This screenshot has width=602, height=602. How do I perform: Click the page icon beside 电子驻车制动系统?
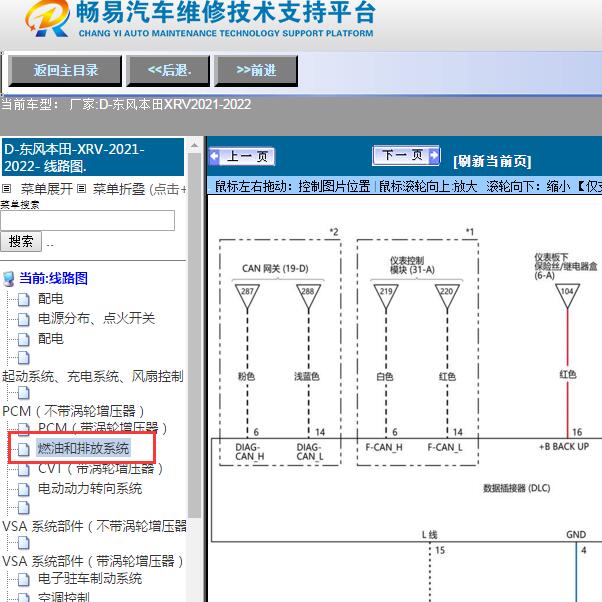23,579
